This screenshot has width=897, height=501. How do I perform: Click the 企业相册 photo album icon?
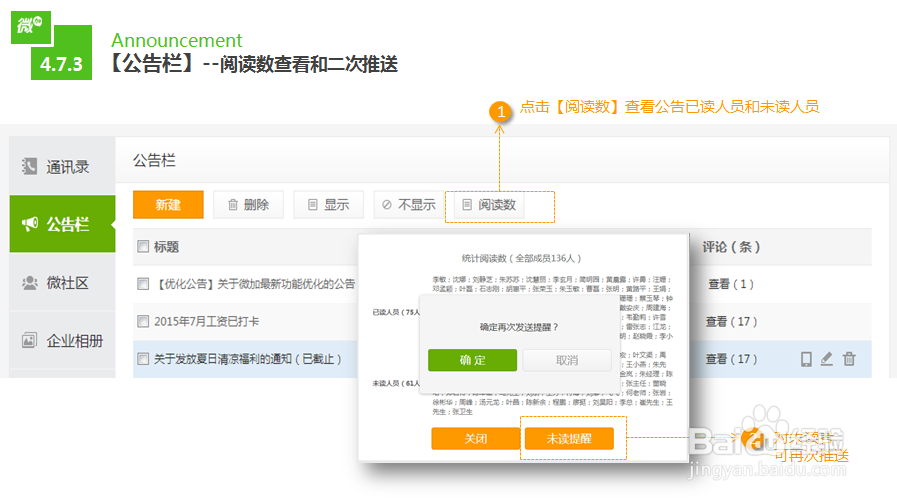pyautogui.click(x=29, y=341)
